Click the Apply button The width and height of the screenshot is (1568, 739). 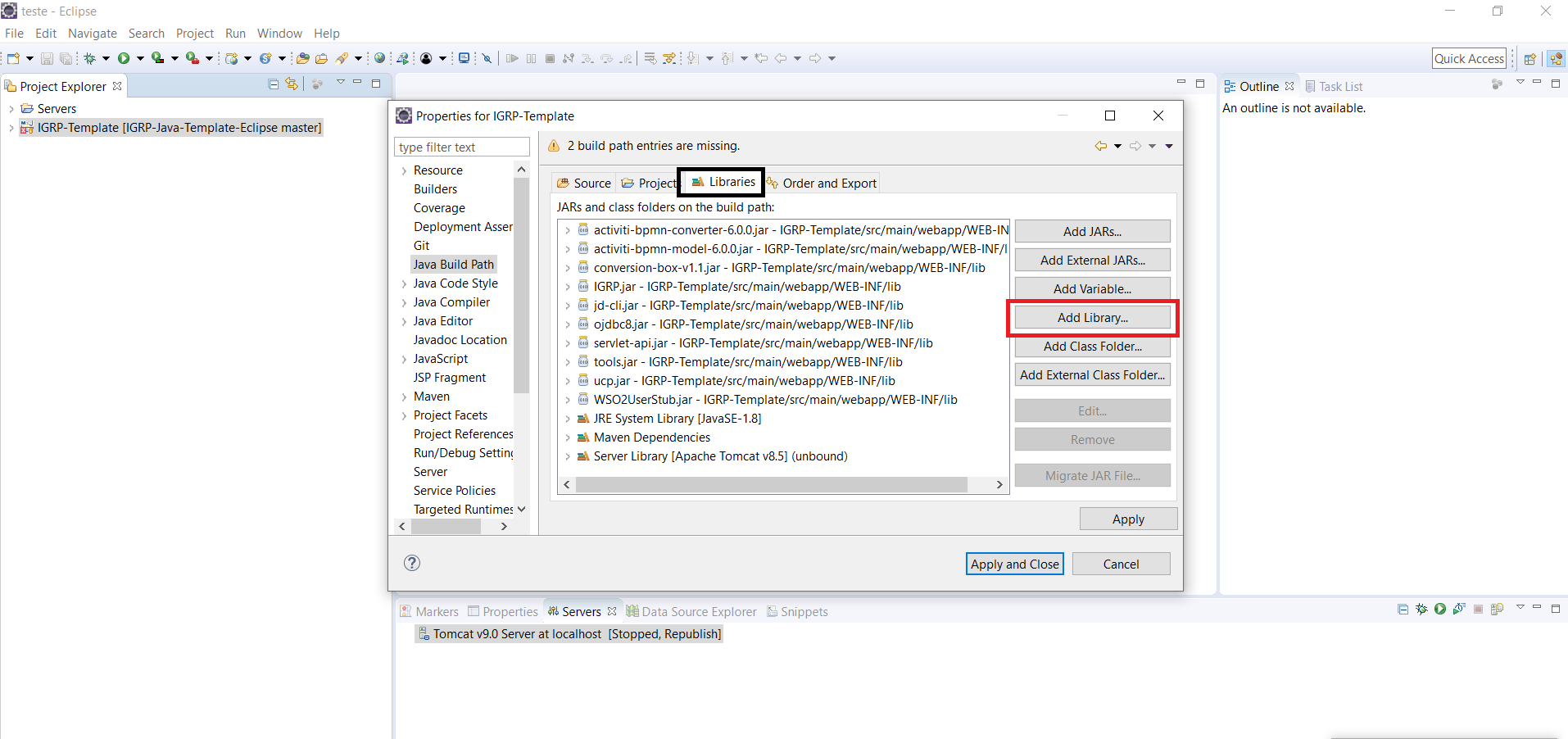click(1128, 519)
